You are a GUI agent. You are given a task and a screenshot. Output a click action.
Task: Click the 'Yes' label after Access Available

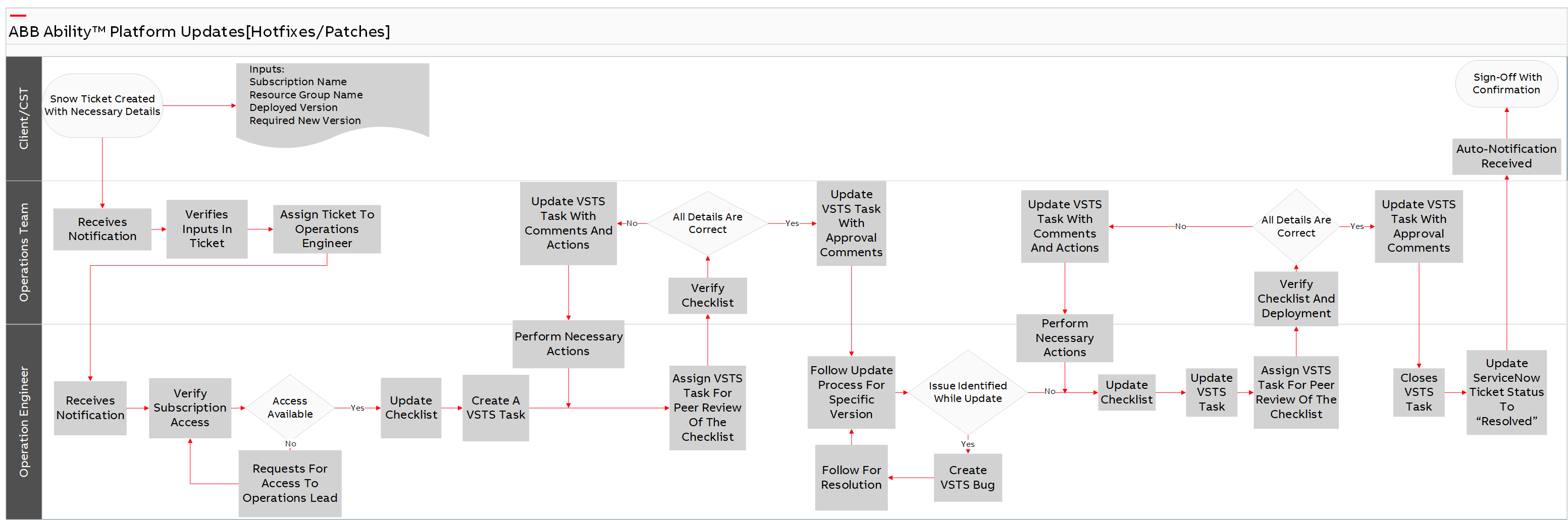coord(357,408)
